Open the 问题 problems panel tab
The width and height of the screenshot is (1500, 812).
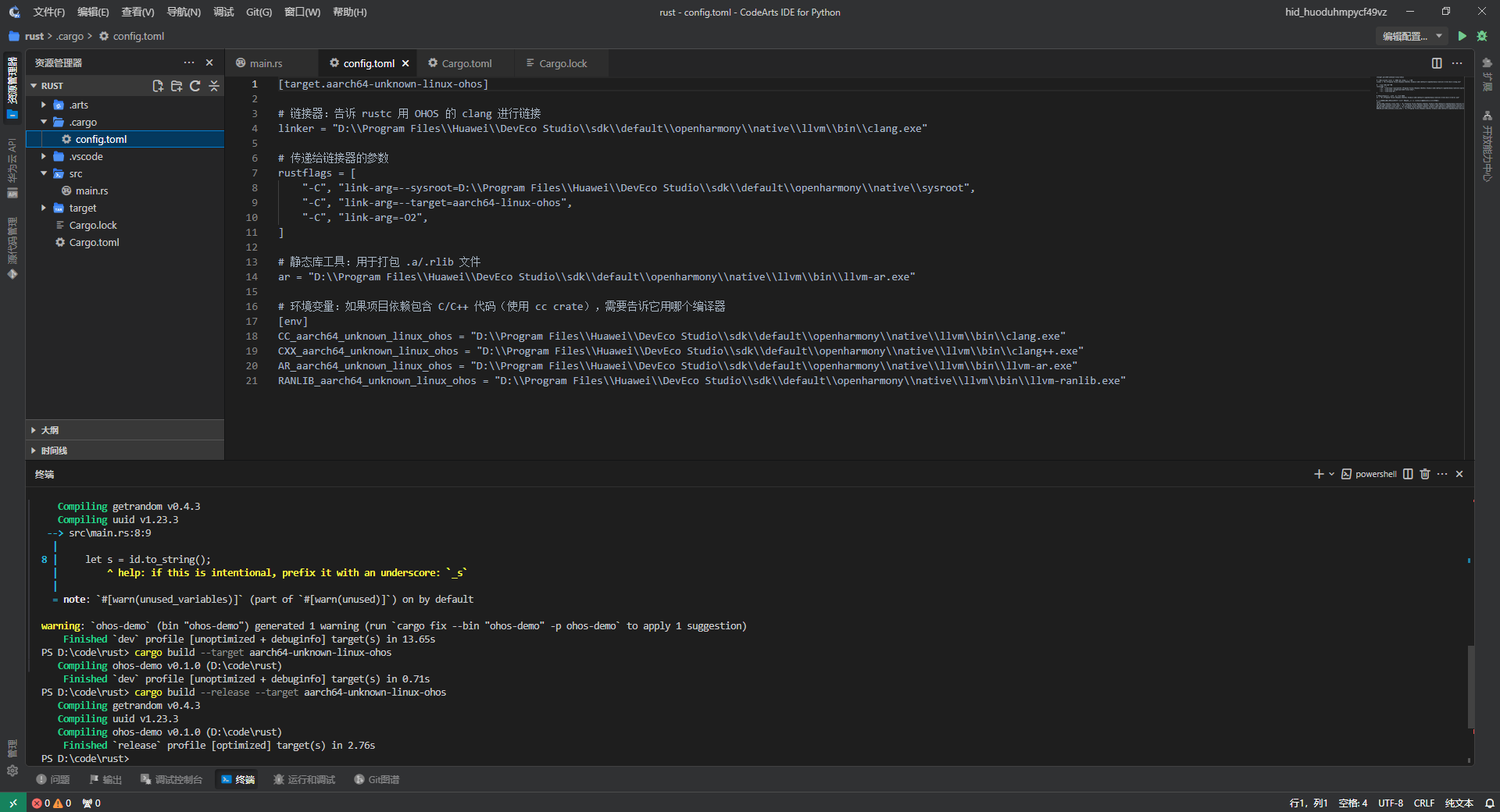[53, 779]
